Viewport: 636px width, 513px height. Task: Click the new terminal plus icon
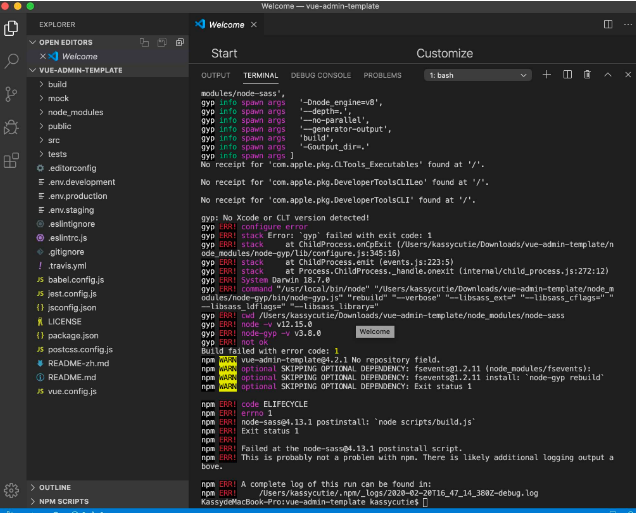pos(547,75)
